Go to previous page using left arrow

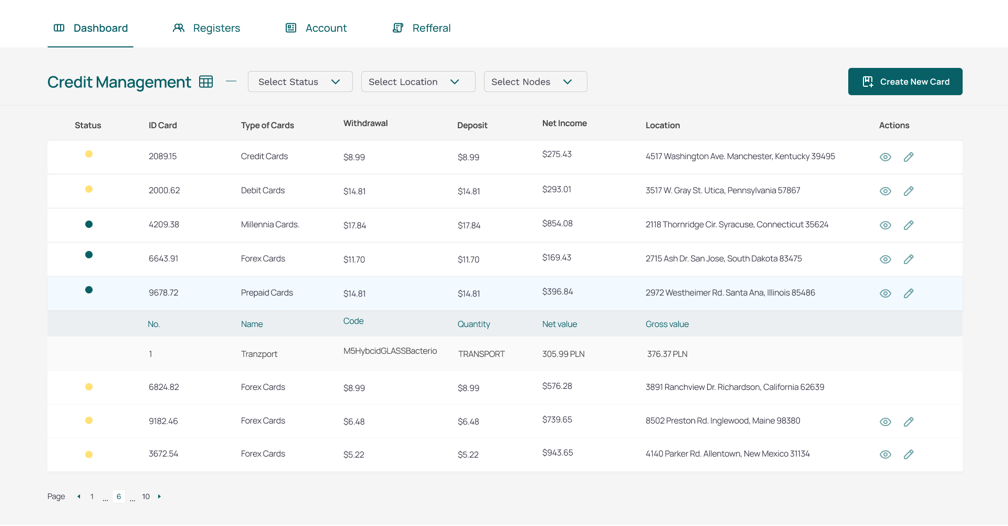[x=79, y=496]
